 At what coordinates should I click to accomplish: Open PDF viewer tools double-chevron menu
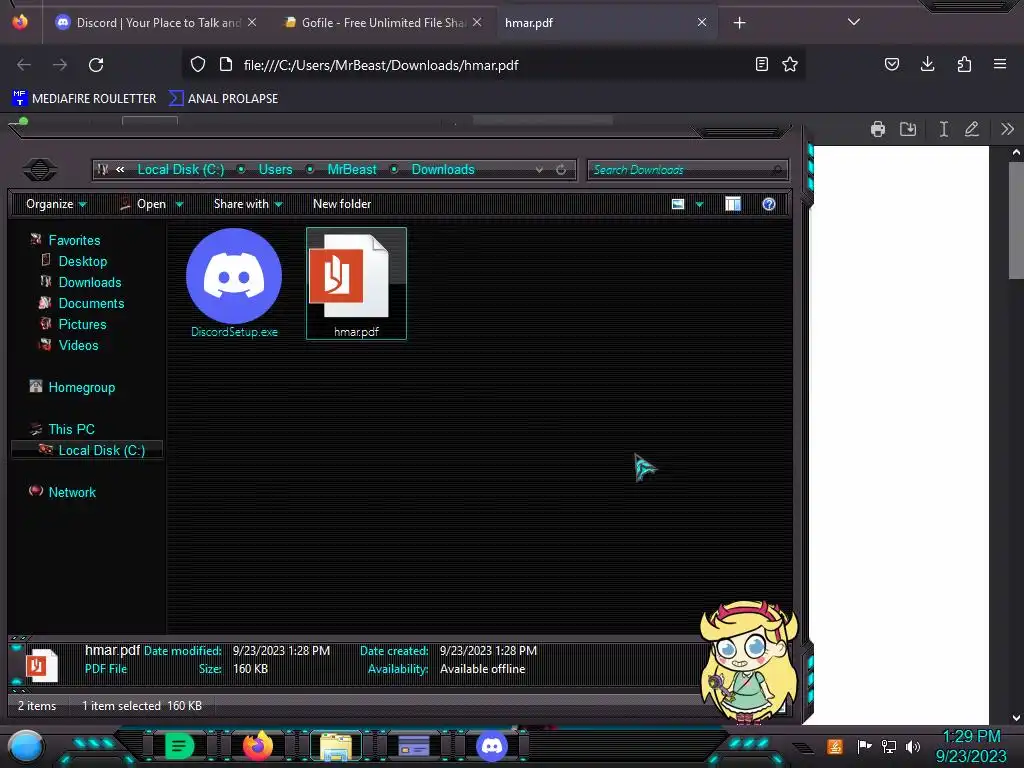1007,129
